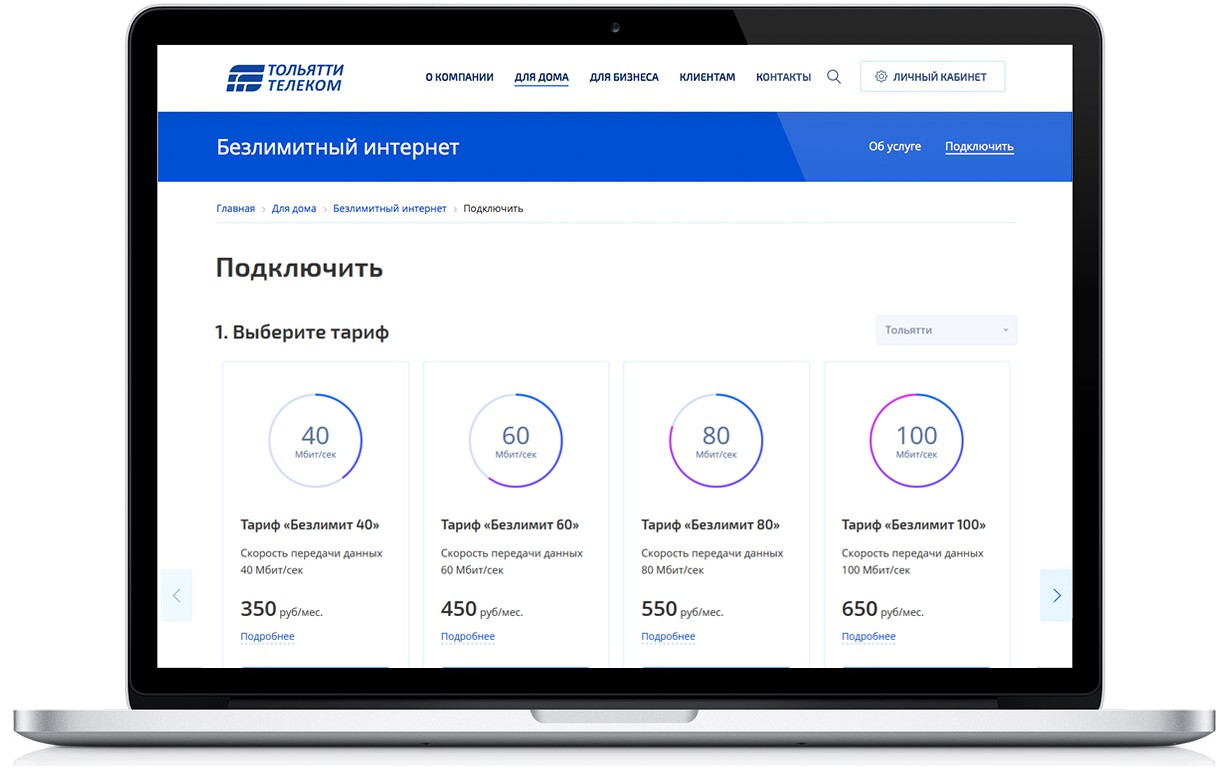Click the 550 руб/мес. price
Screen dimensions: 1228x768
[682, 609]
